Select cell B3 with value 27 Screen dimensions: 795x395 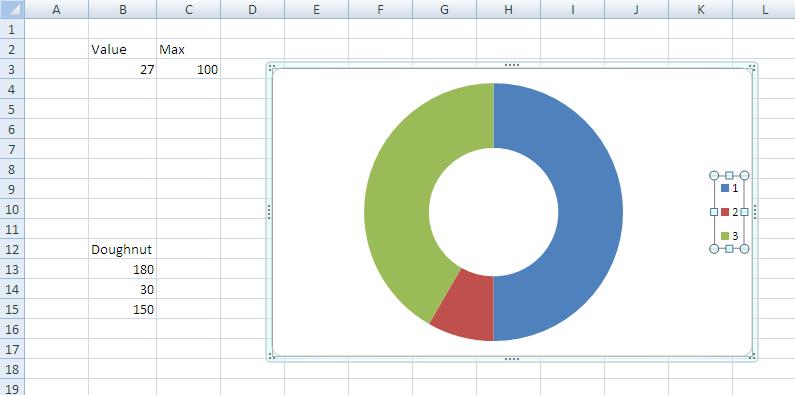122,69
